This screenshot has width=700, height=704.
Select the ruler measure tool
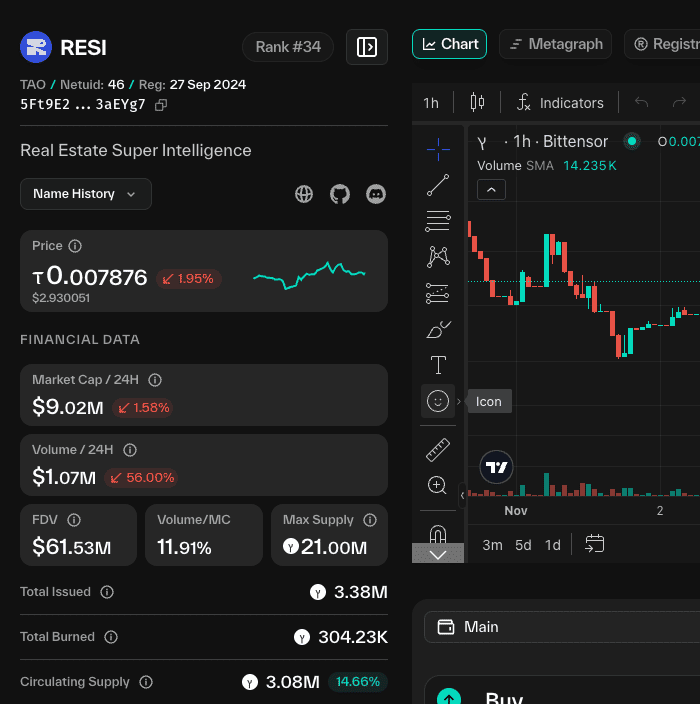(x=438, y=450)
